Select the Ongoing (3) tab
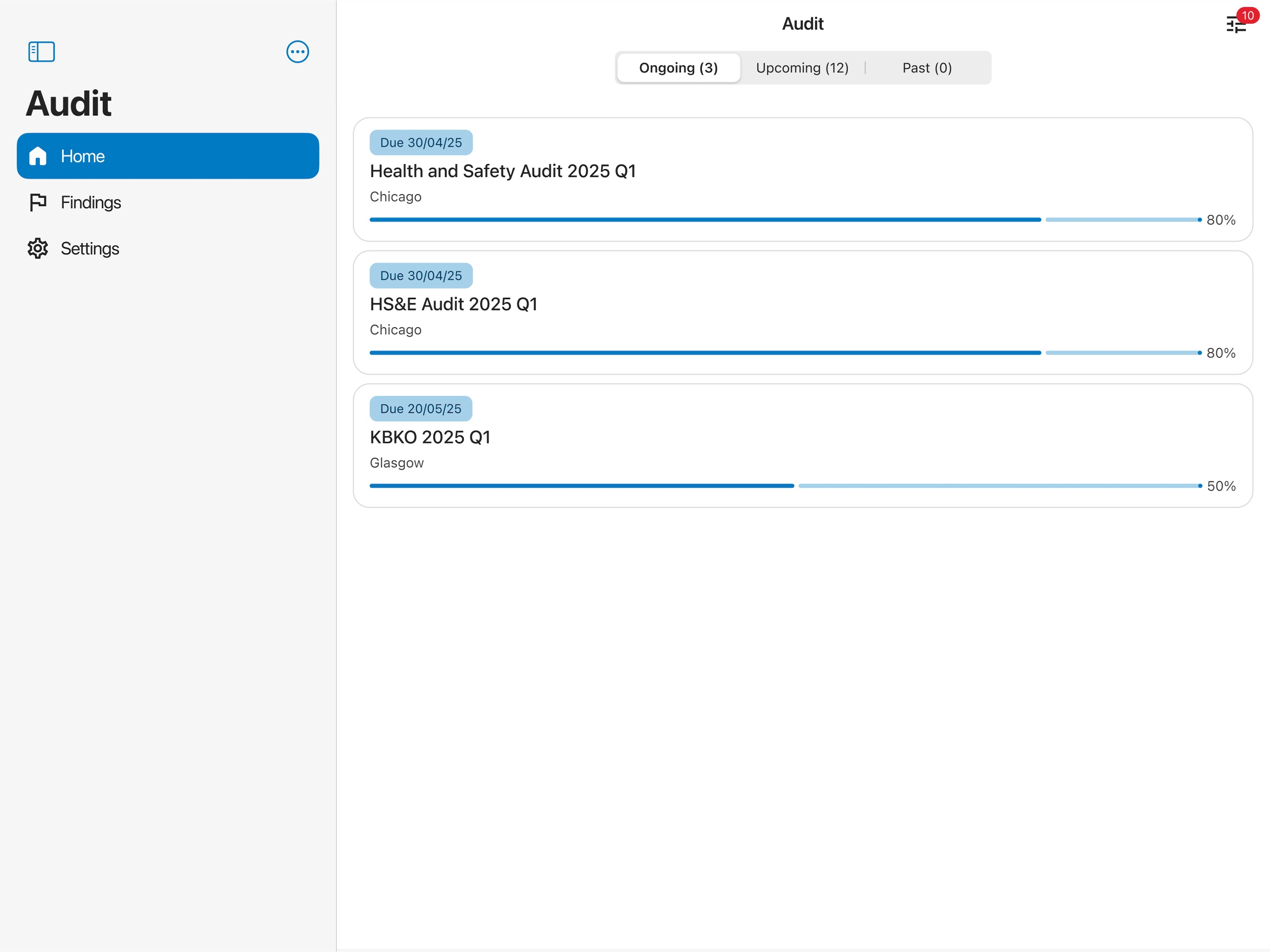Viewport: 1270px width, 952px height. 678,68
